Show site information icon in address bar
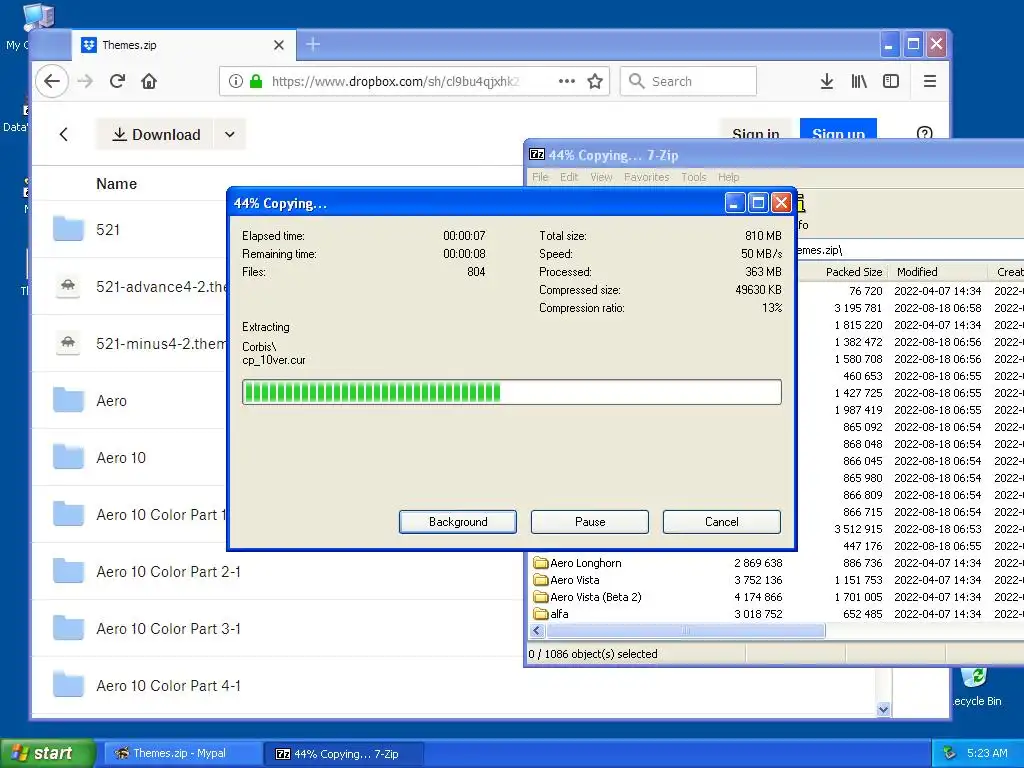 (236, 81)
